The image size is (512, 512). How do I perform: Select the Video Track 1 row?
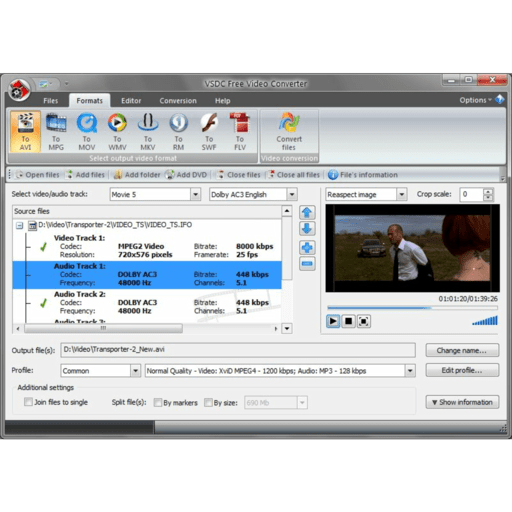(x=147, y=247)
